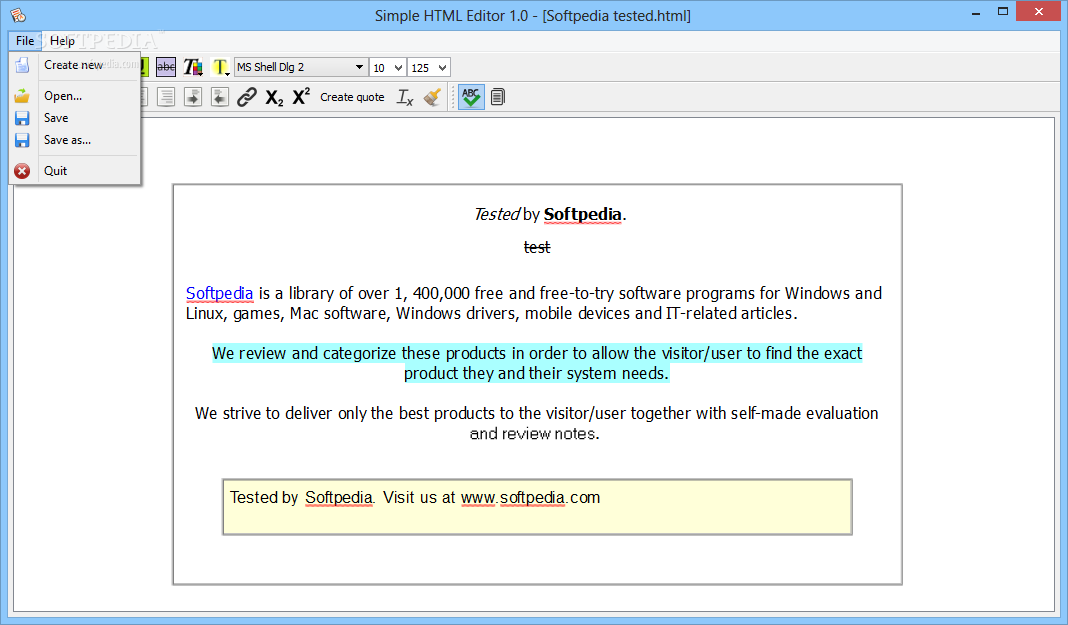Click the We strive to deliver paragraph
This screenshot has width=1068, height=625.
tap(537, 423)
